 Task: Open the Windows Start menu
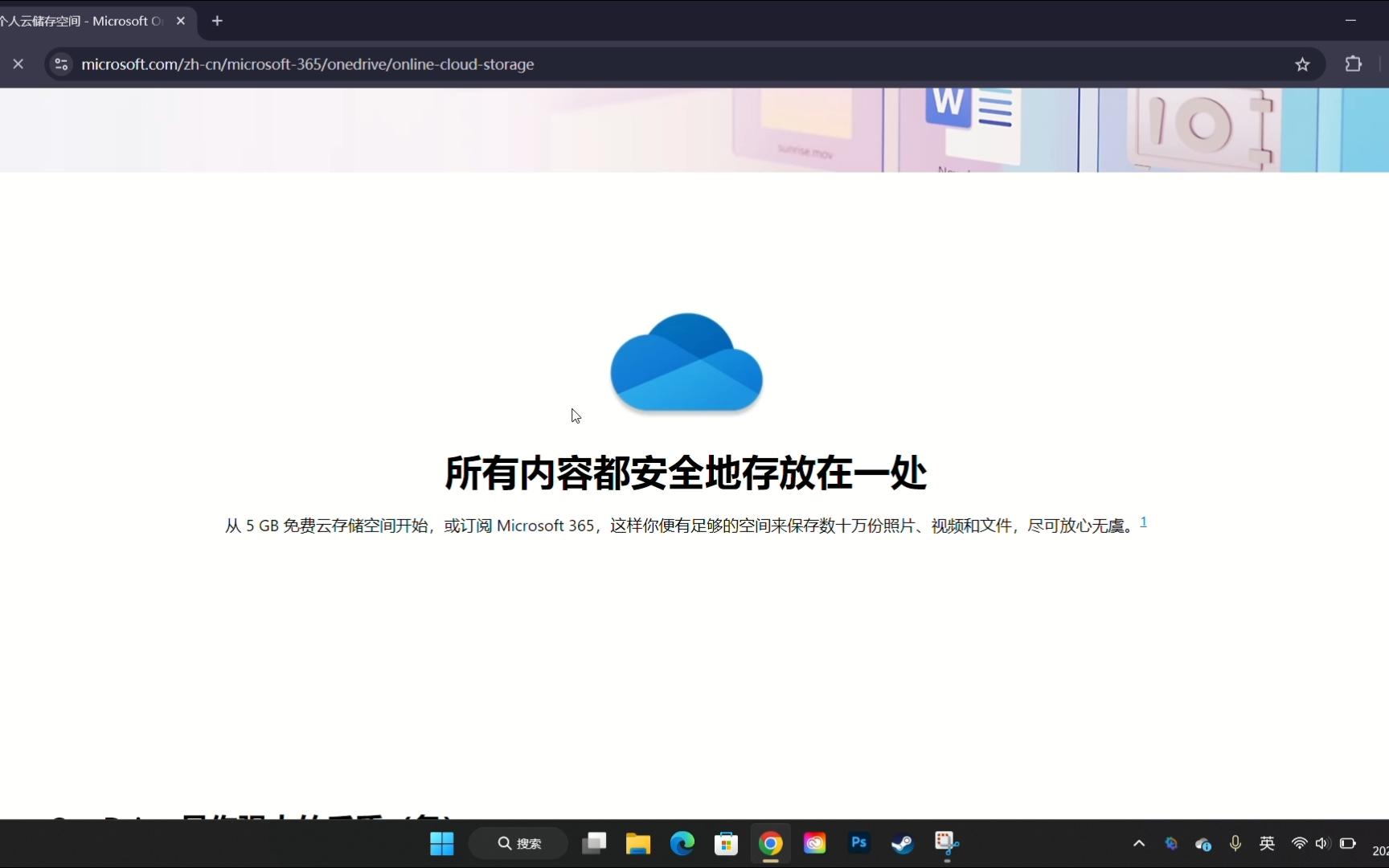click(x=442, y=843)
